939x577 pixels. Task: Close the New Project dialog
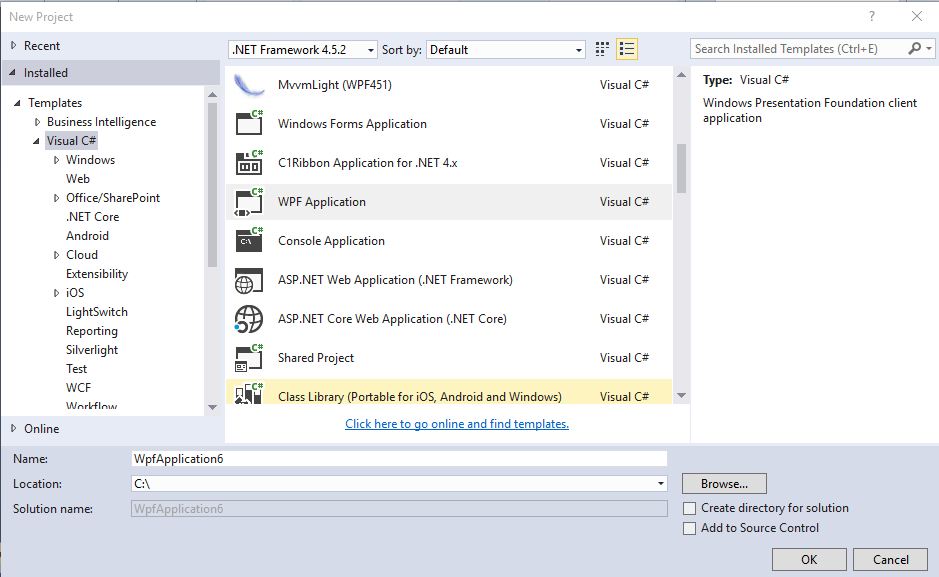(x=917, y=17)
